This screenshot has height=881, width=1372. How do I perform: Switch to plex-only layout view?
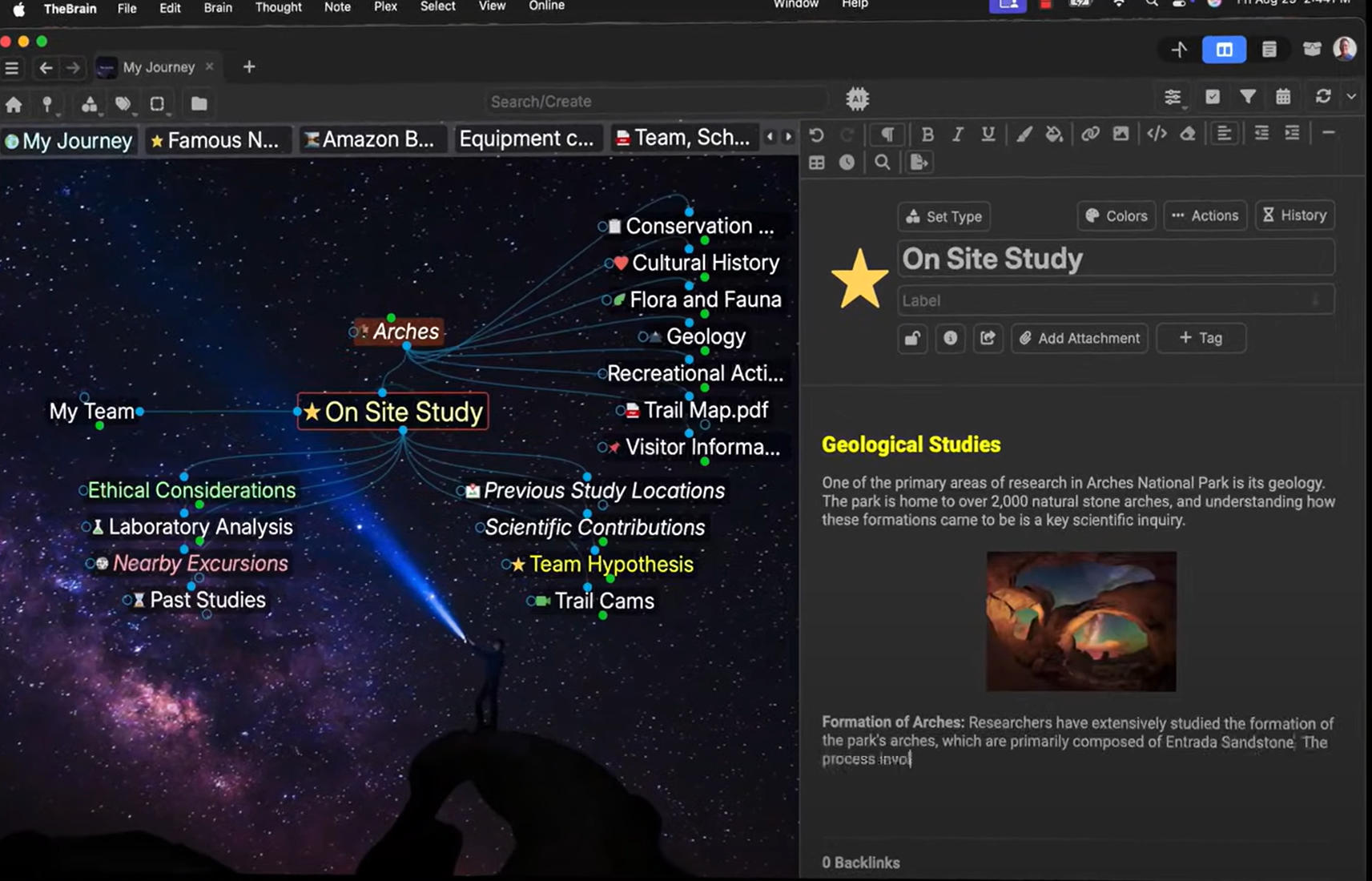(x=1179, y=50)
